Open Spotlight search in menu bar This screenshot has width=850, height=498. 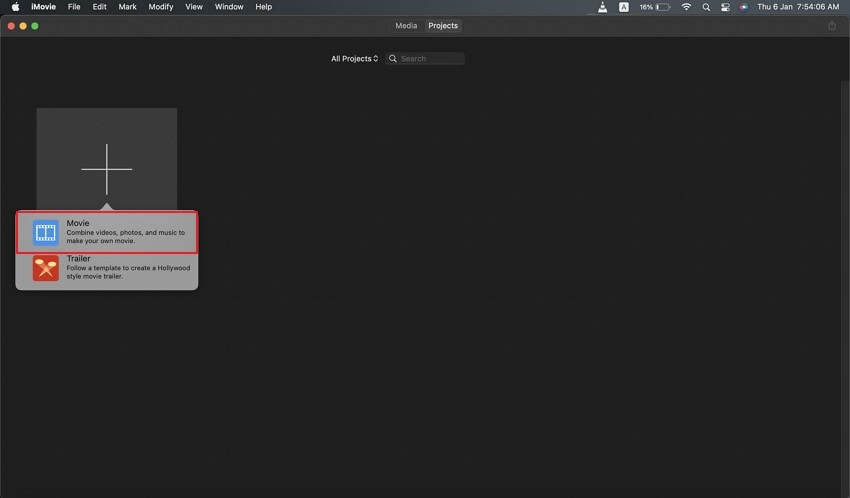tap(706, 7)
